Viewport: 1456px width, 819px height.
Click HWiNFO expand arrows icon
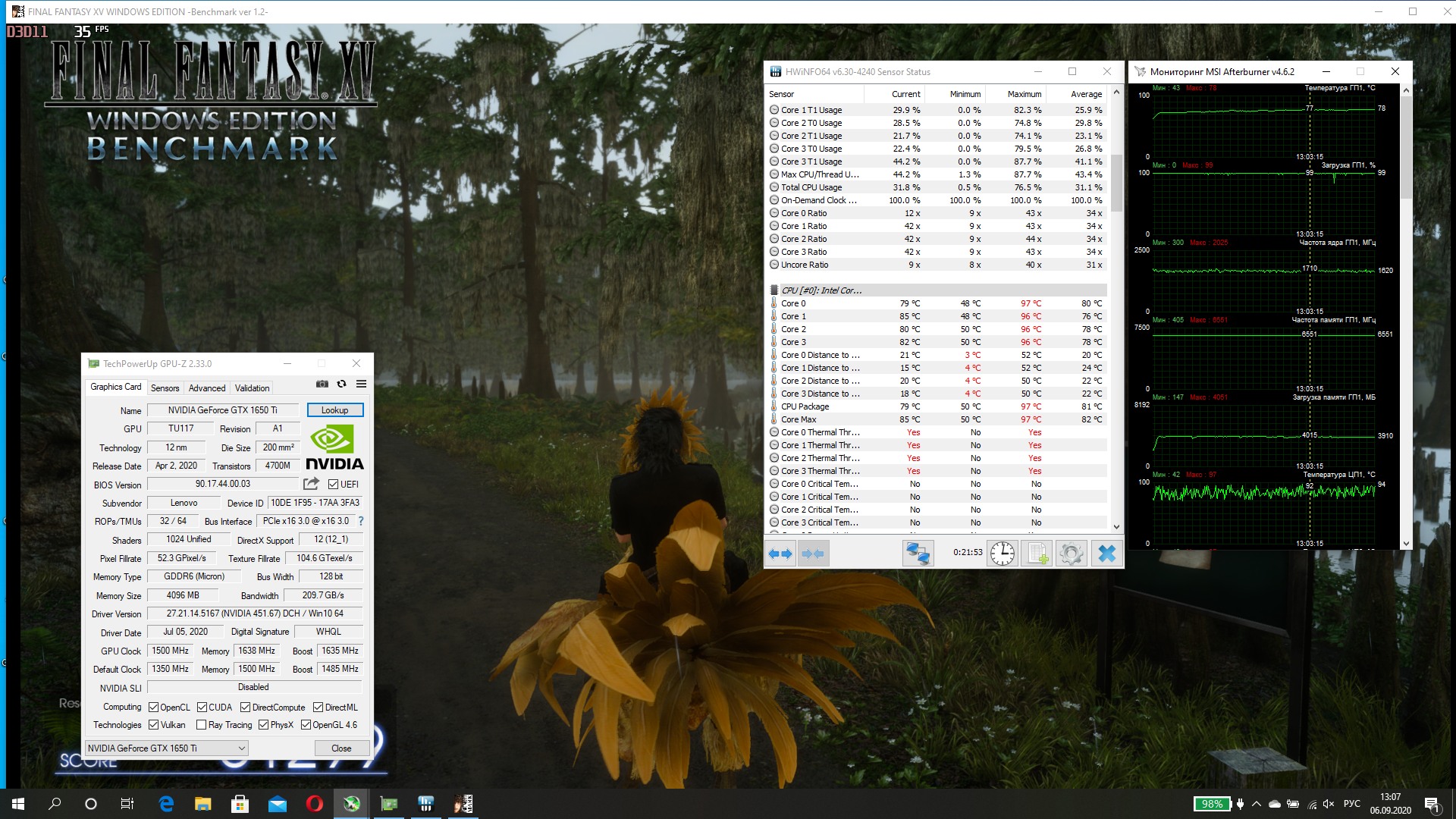pos(780,554)
